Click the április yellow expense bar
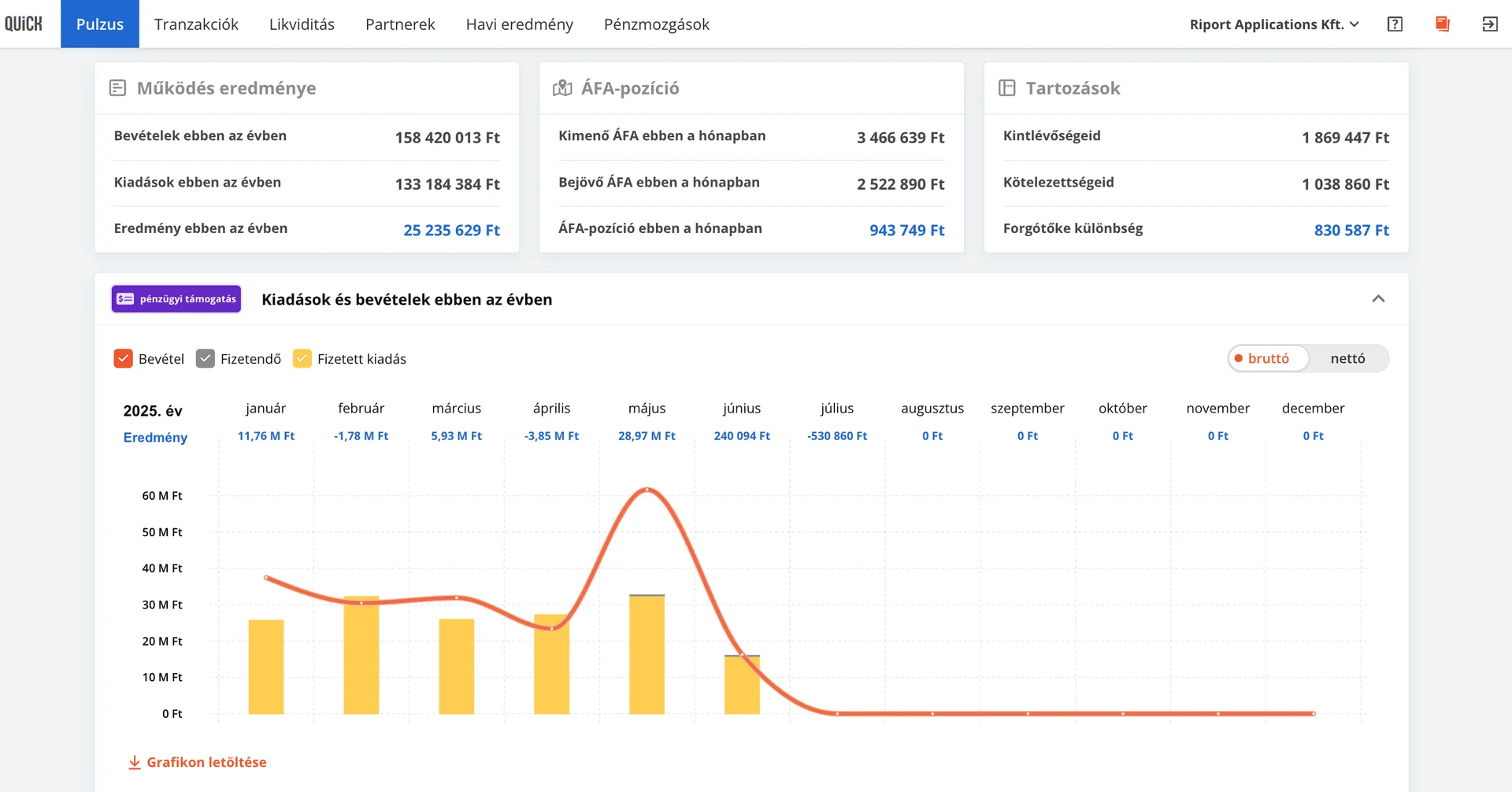1512x792 pixels. tap(551, 664)
